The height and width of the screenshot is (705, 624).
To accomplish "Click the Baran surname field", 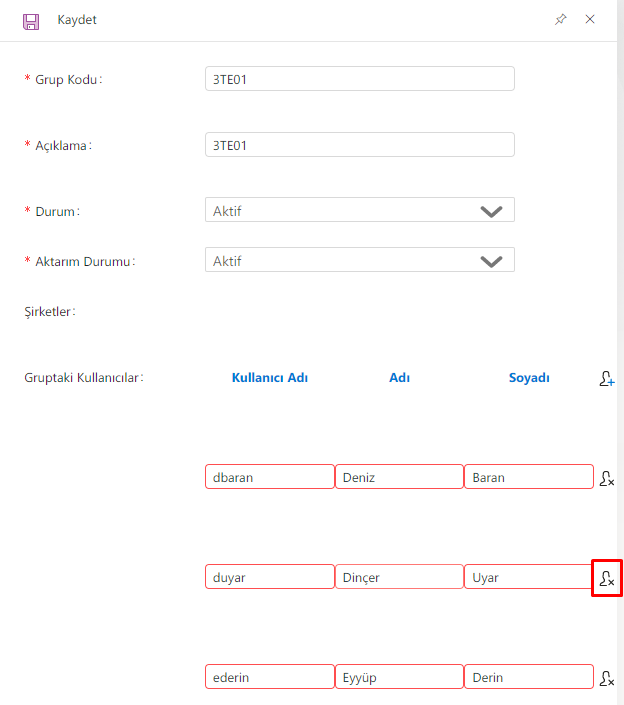I will [528, 477].
